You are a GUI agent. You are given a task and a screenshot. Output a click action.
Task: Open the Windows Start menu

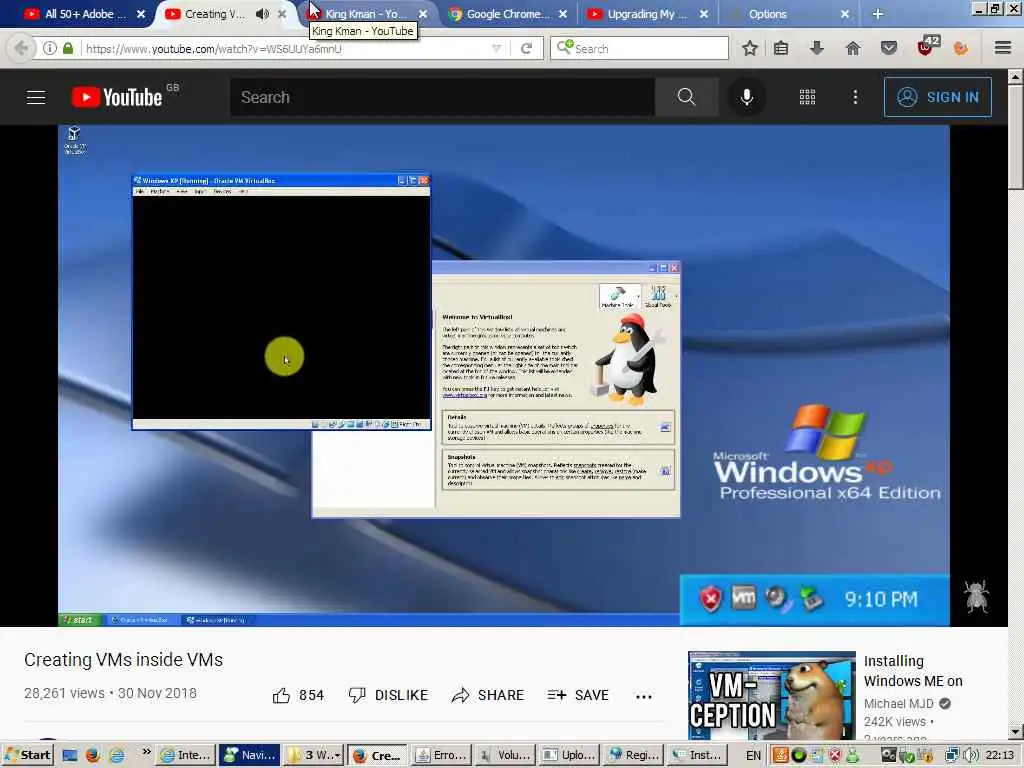(x=27, y=755)
